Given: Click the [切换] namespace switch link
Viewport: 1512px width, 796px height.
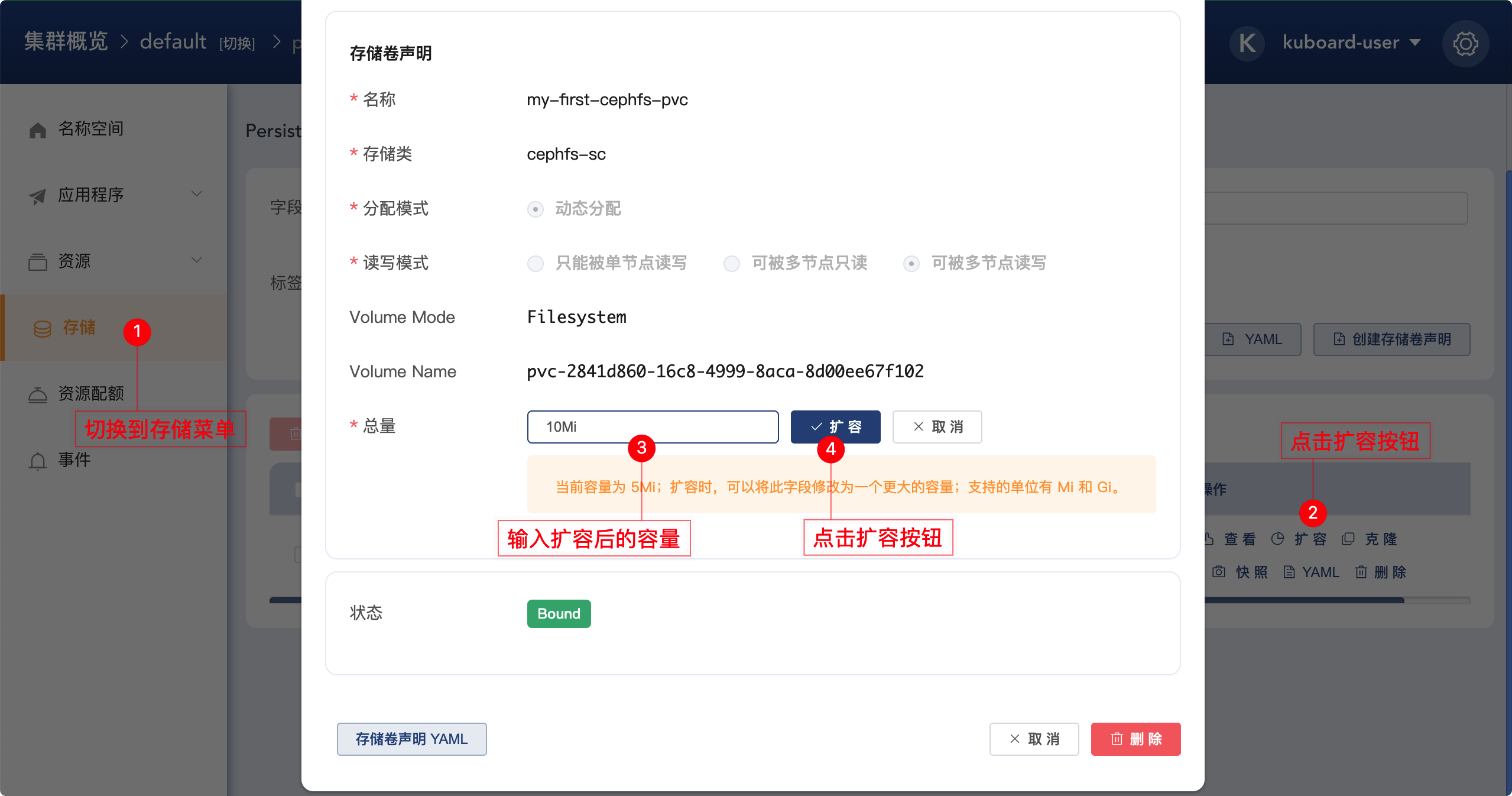Looking at the screenshot, I should coord(237,43).
